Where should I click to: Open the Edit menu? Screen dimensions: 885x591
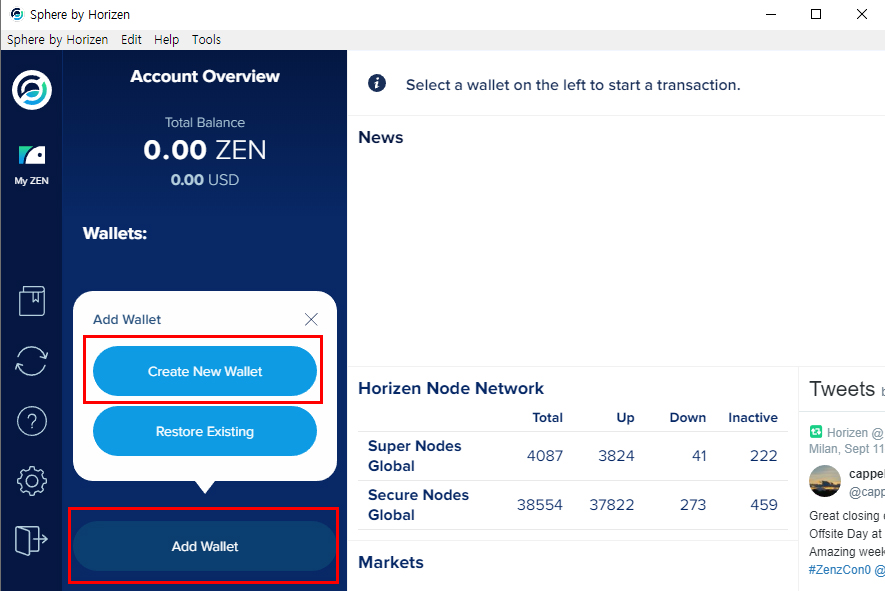click(131, 40)
